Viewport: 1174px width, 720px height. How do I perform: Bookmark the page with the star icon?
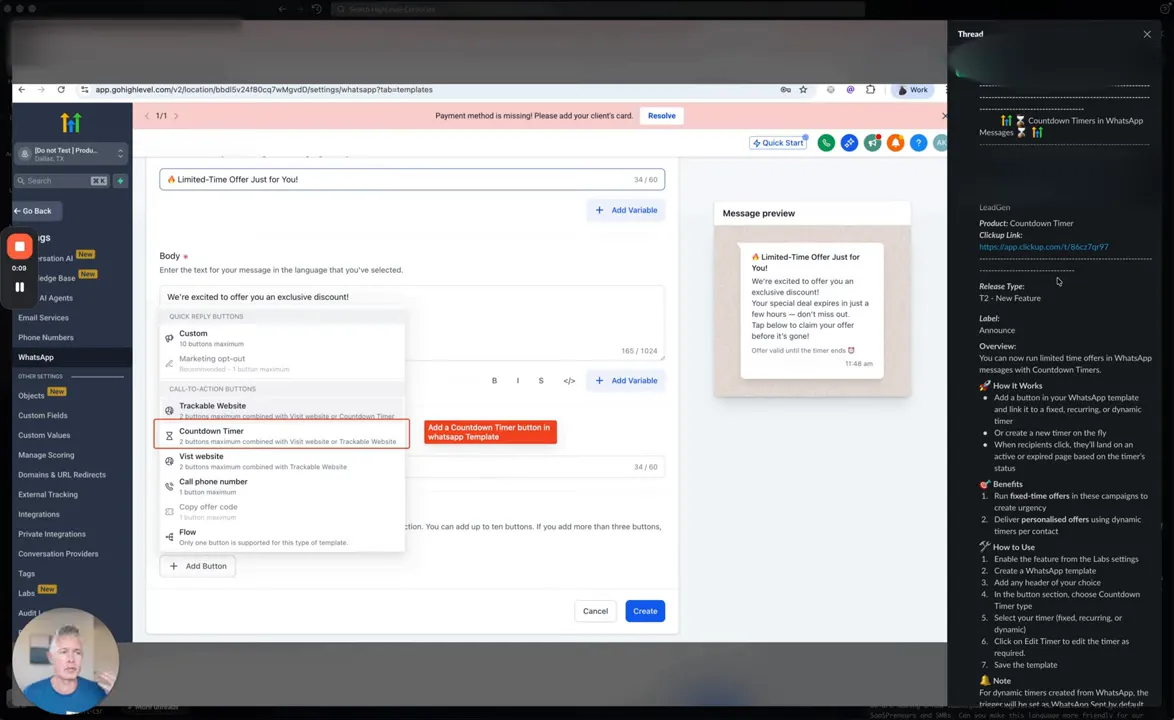click(x=803, y=90)
